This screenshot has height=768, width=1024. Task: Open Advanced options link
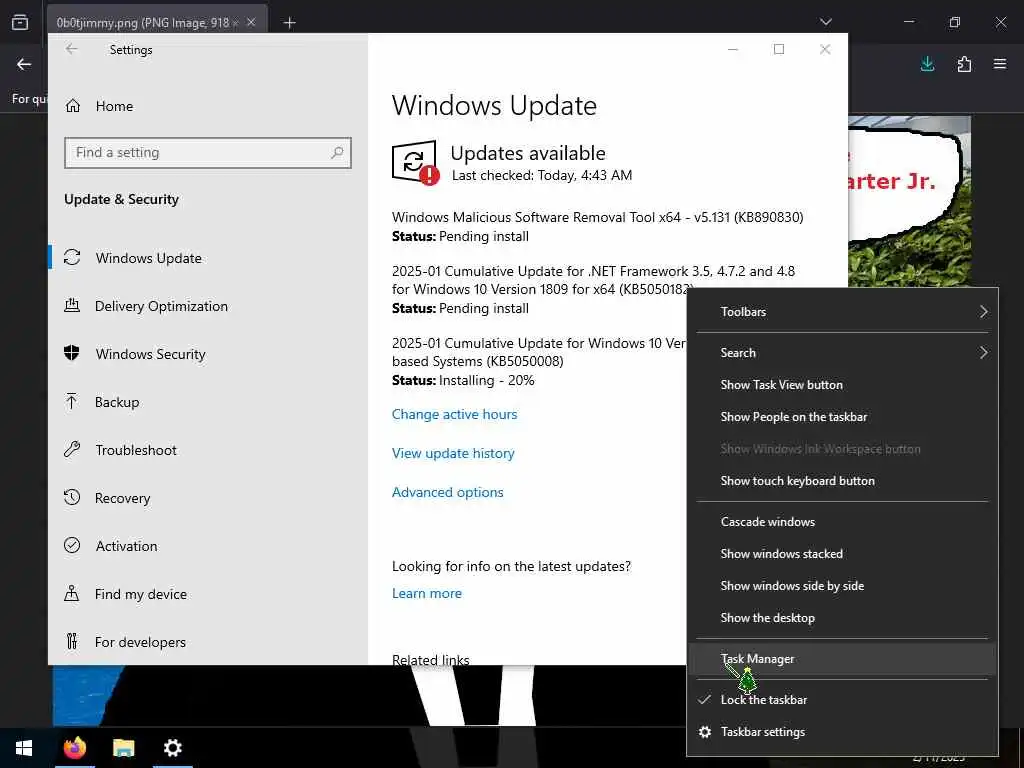(447, 492)
